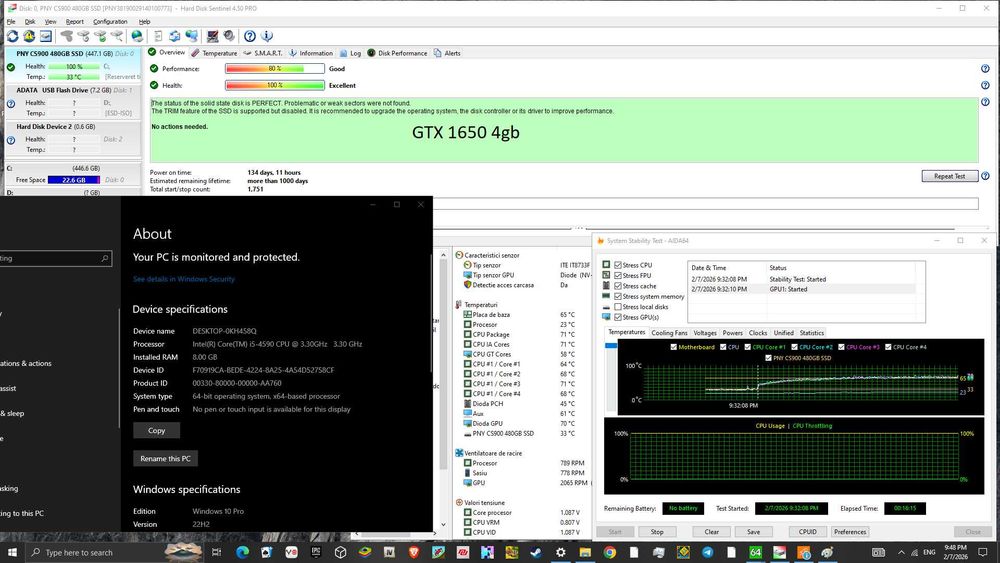Stop the AIDA64 stability test
The image size is (1000, 563).
click(x=657, y=532)
